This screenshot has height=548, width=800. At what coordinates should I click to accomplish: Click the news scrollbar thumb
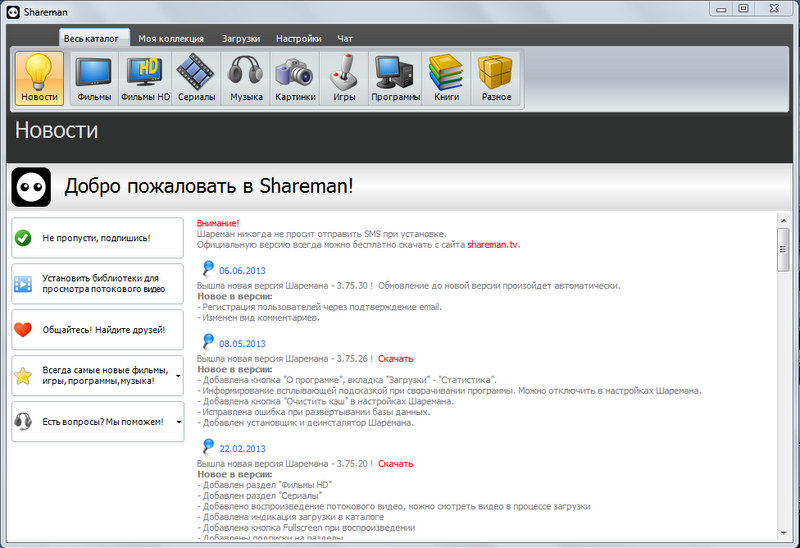[783, 250]
